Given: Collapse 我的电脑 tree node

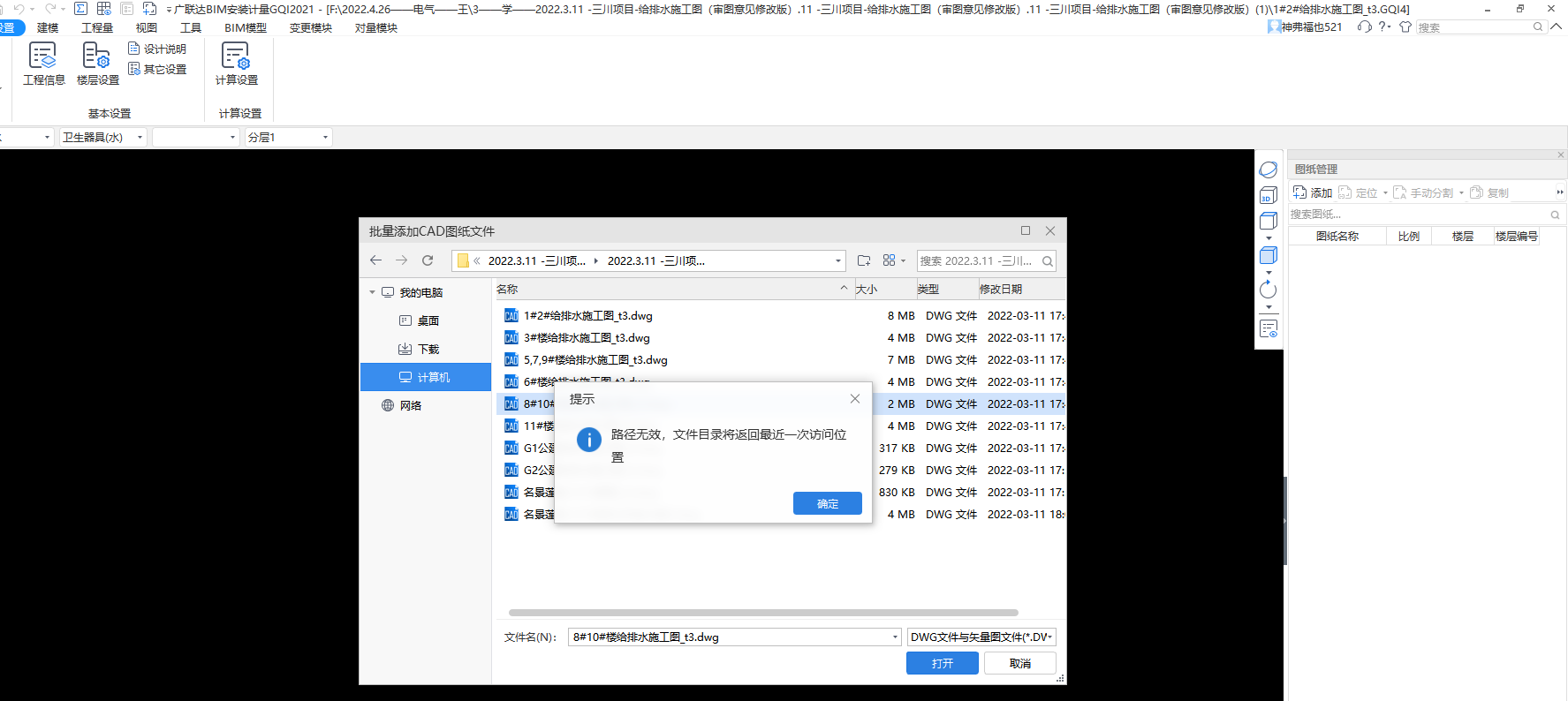Looking at the screenshot, I should (x=372, y=292).
